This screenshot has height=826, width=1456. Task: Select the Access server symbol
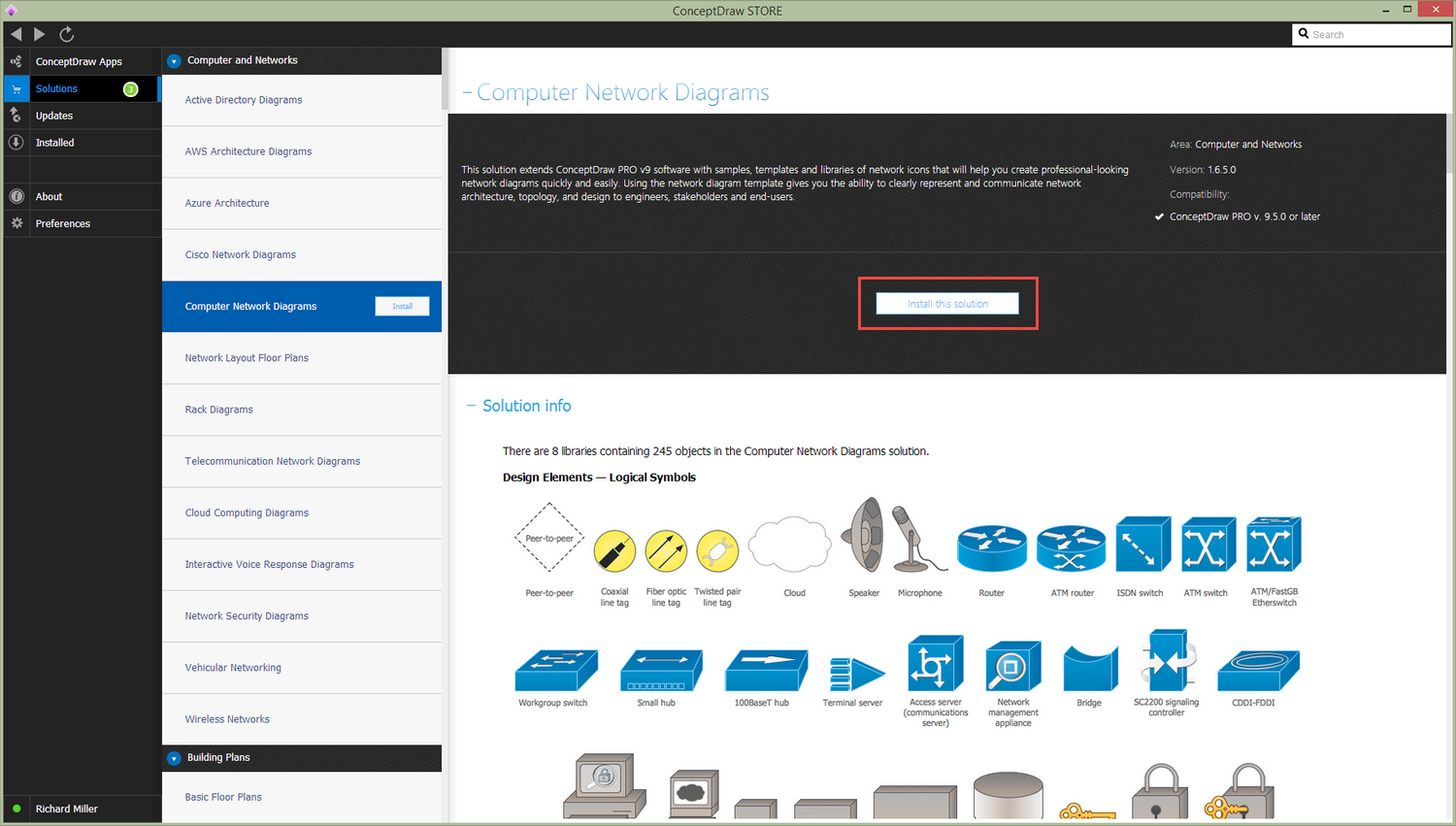pos(936,663)
